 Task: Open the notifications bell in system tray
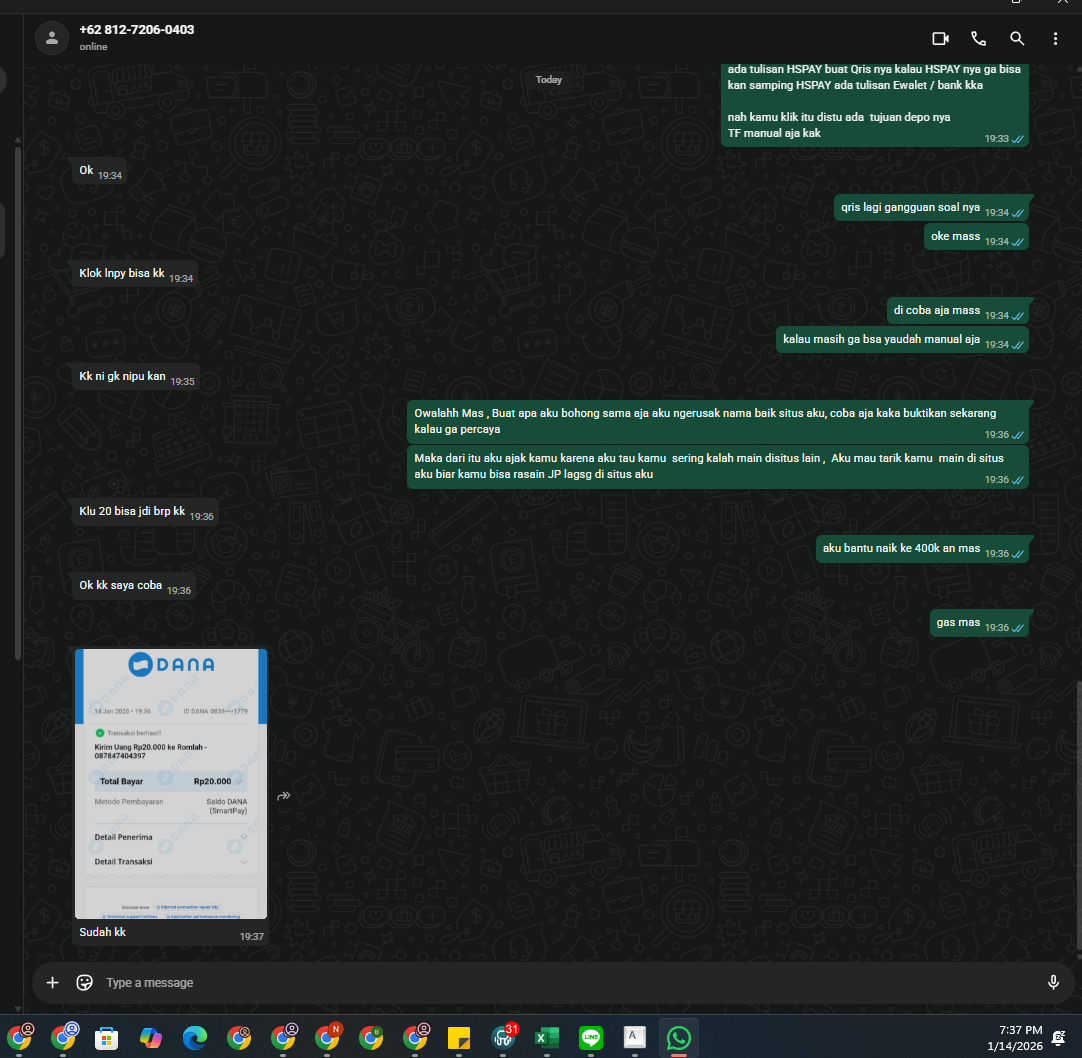pos(1057,1037)
